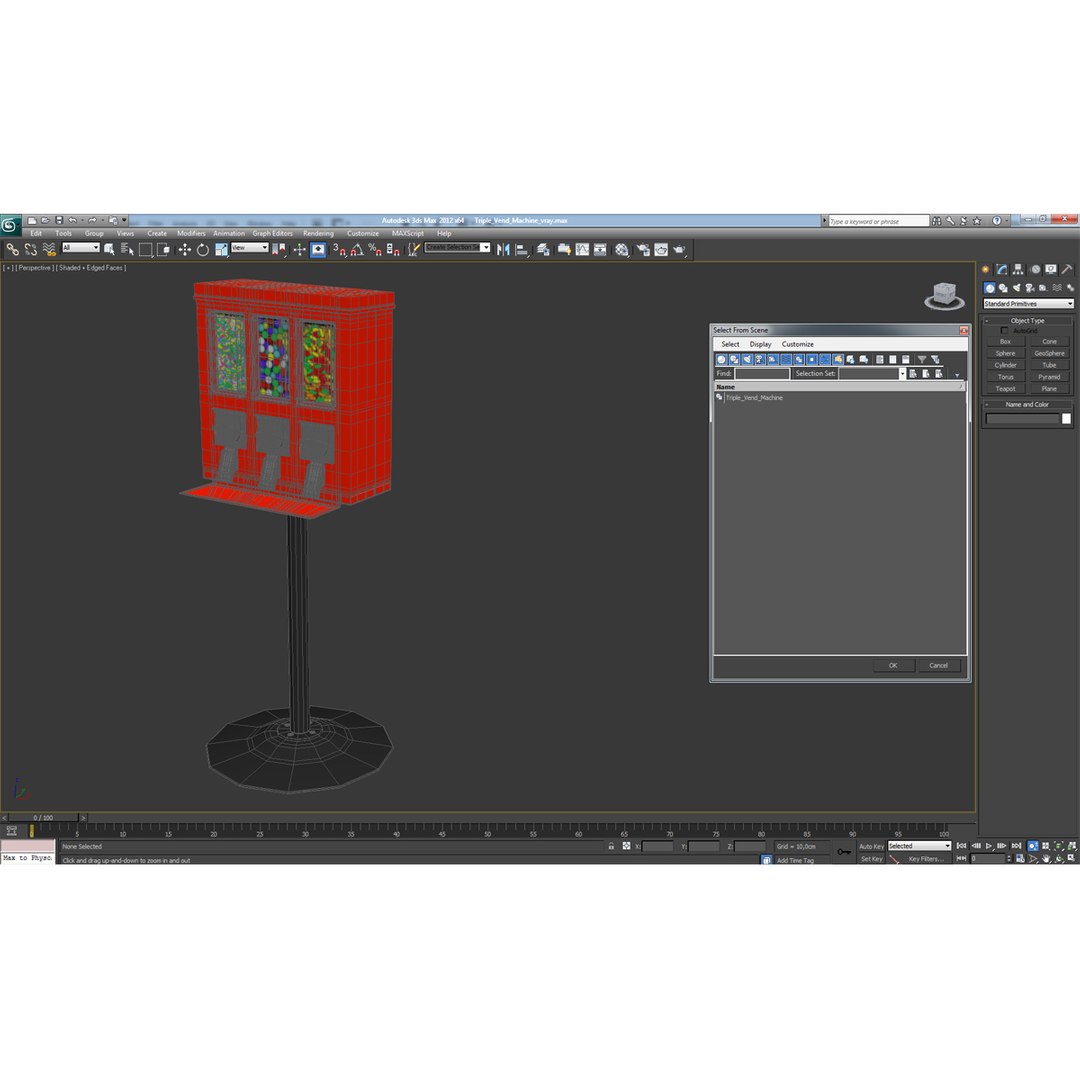The image size is (1080, 1080).
Task: Click the Find input field in dialog
Action: [x=762, y=373]
